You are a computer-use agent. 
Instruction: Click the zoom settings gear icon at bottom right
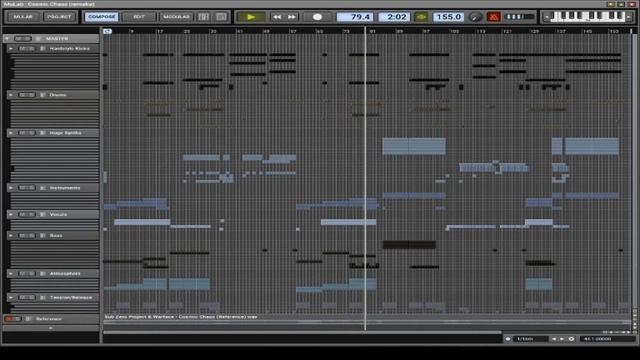coord(571,339)
